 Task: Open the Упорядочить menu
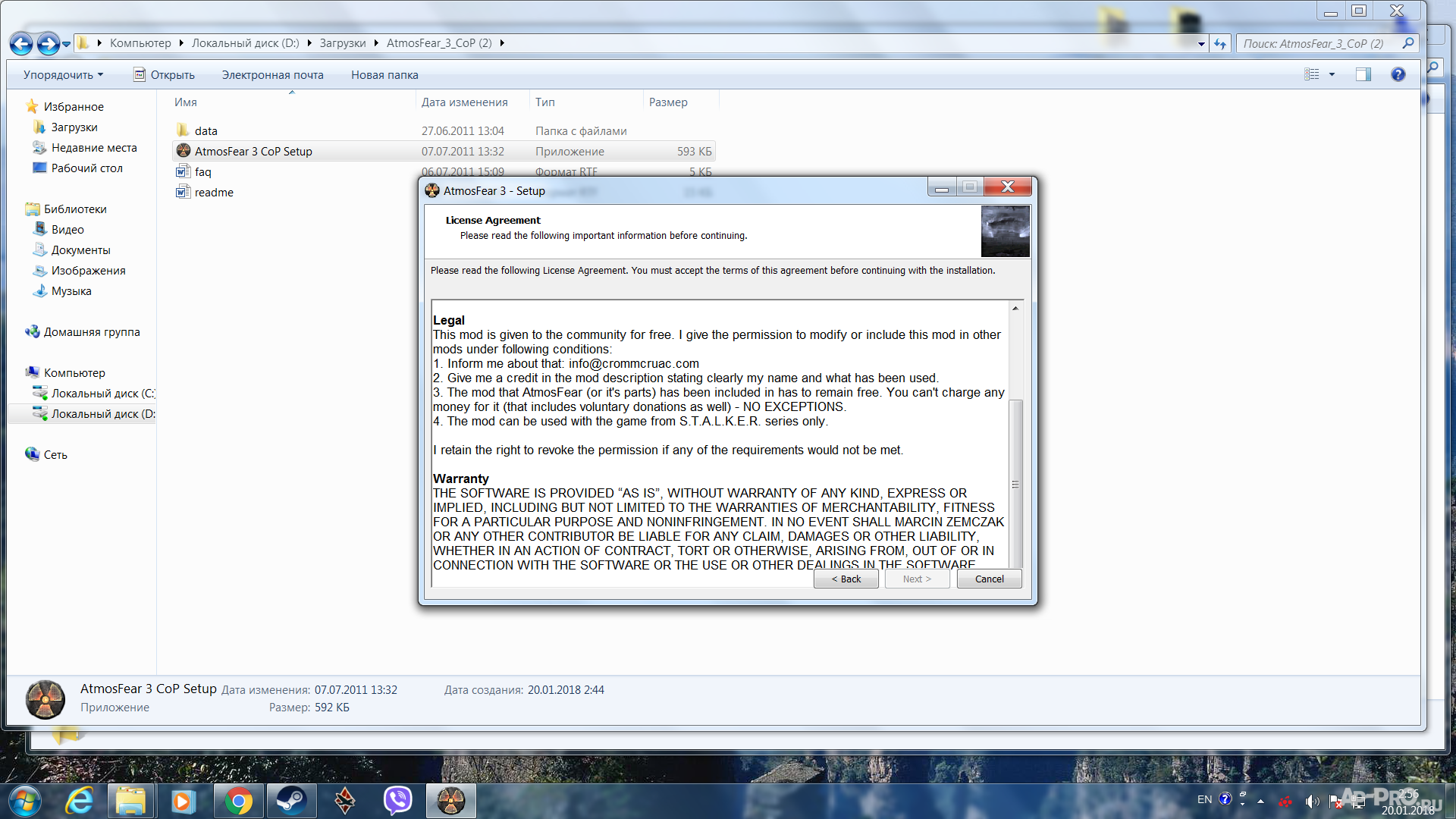point(63,74)
